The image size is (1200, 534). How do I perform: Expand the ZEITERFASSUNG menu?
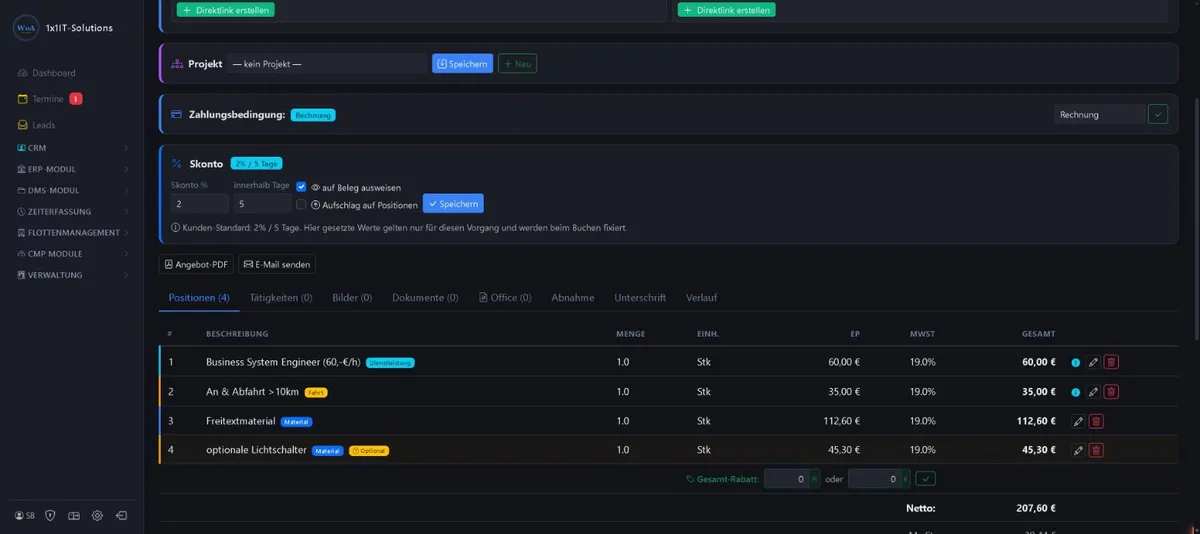click(72, 211)
